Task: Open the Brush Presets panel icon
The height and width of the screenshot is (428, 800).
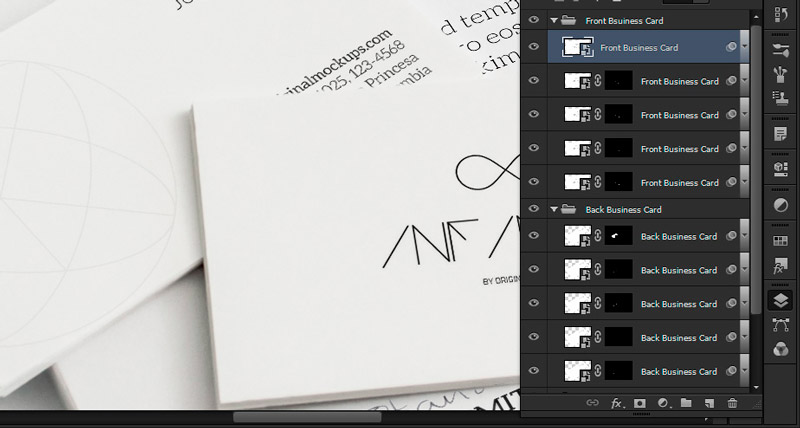Action: [x=781, y=49]
